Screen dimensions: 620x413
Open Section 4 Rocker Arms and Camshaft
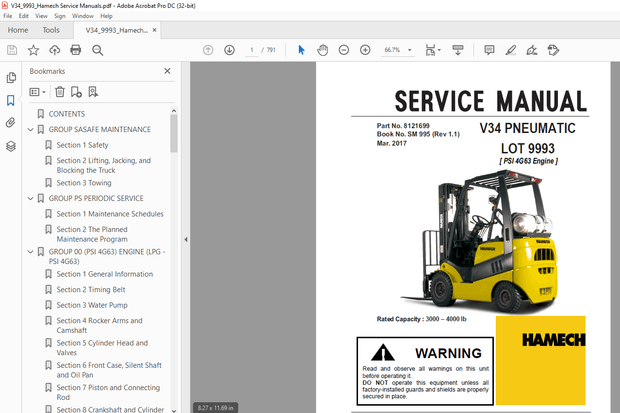click(99, 325)
